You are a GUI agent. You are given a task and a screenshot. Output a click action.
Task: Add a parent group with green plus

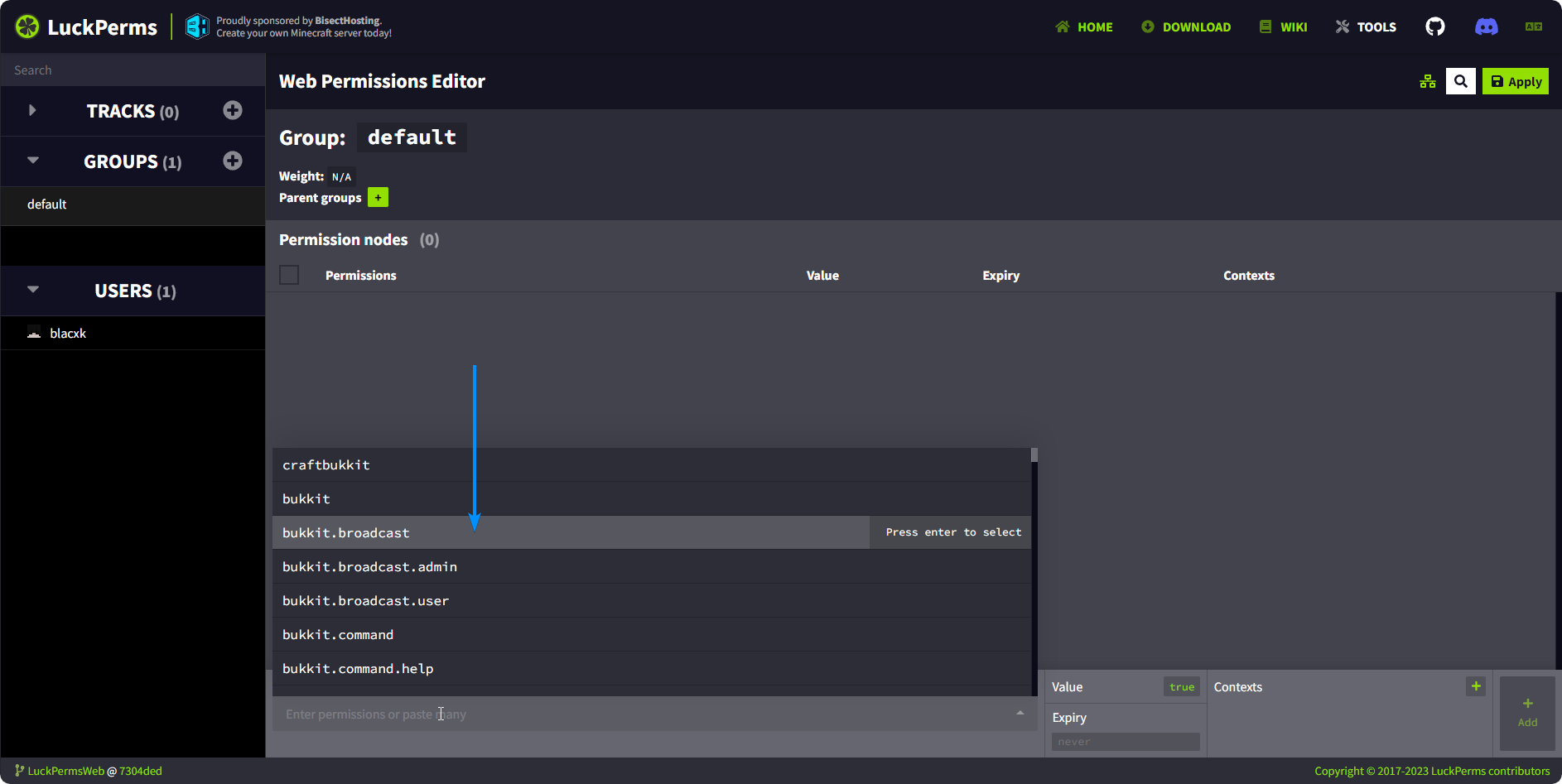(378, 197)
